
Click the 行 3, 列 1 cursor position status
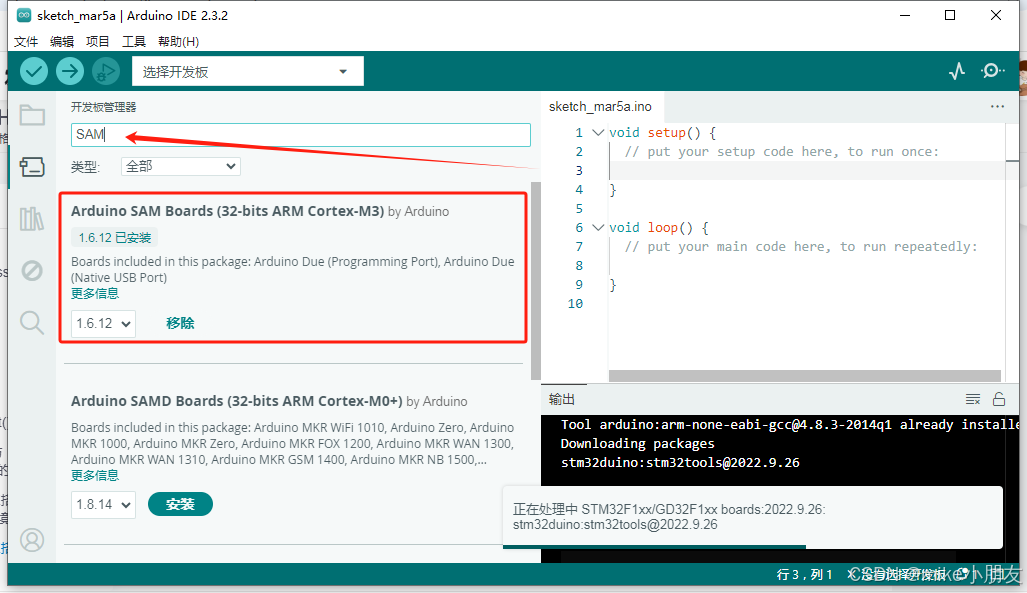[x=804, y=575]
